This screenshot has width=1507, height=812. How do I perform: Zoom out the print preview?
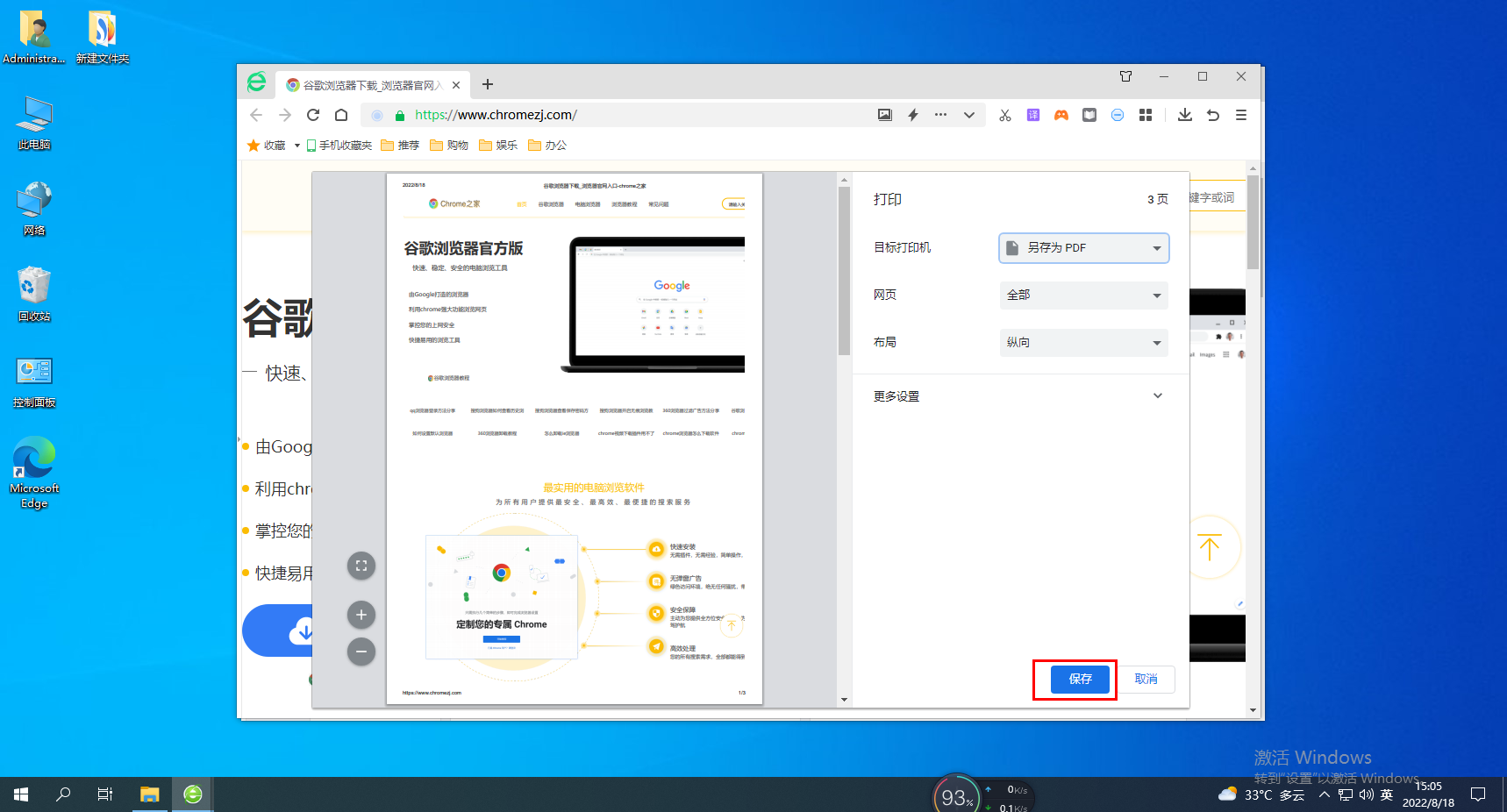coord(361,652)
